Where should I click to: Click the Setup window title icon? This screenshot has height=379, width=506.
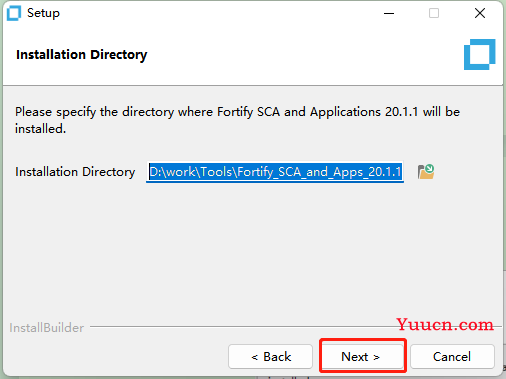14,13
